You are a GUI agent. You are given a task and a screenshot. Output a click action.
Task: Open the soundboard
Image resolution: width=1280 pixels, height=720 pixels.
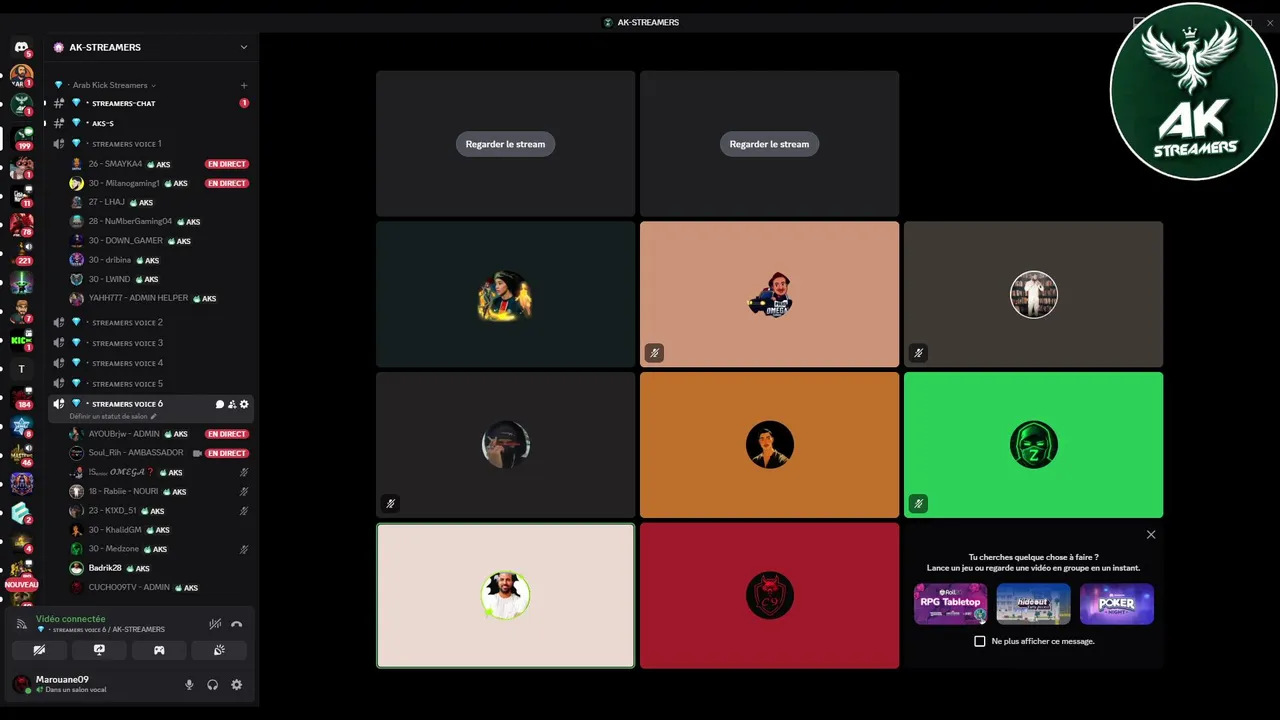(x=219, y=650)
